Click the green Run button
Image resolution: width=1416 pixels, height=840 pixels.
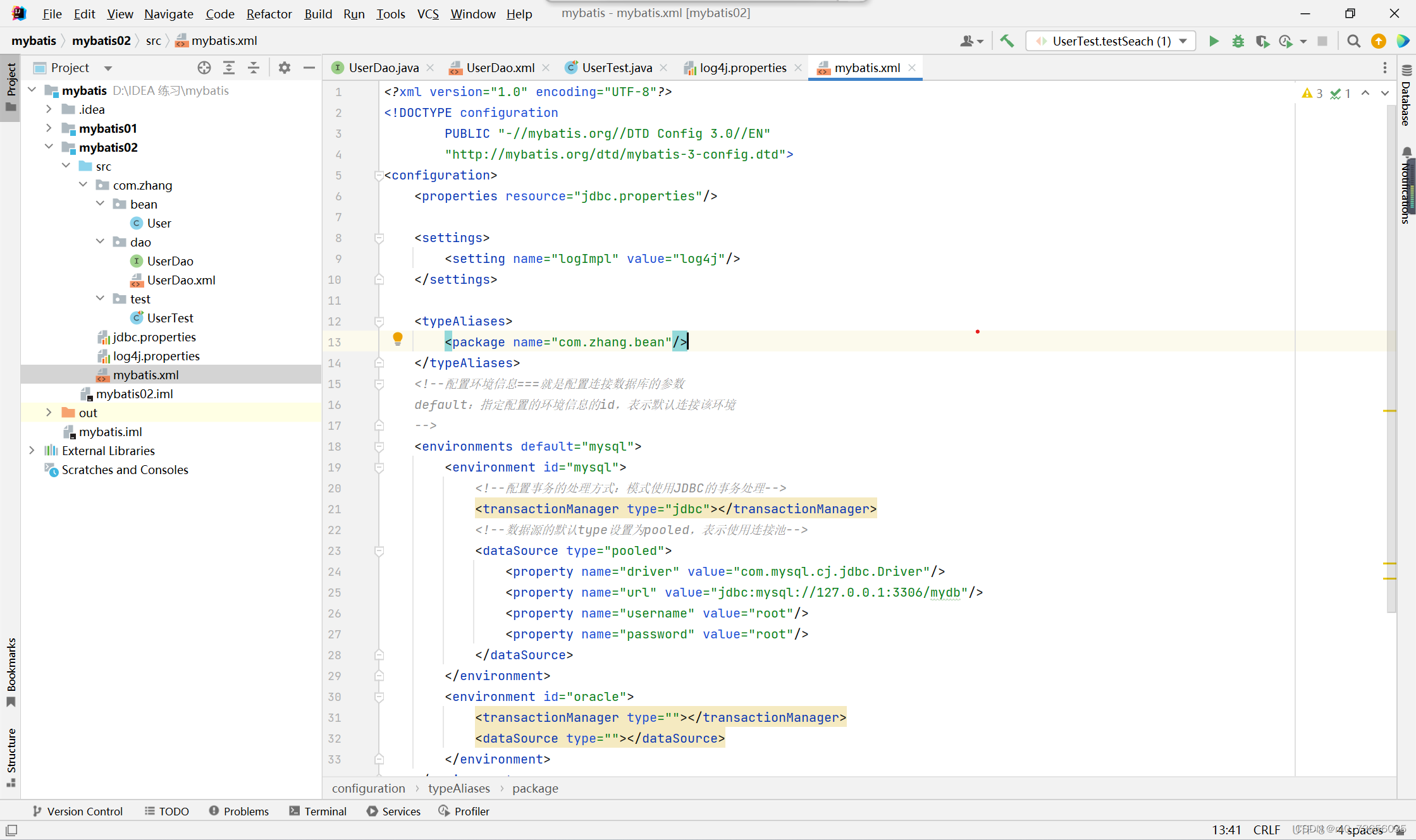coord(1214,41)
